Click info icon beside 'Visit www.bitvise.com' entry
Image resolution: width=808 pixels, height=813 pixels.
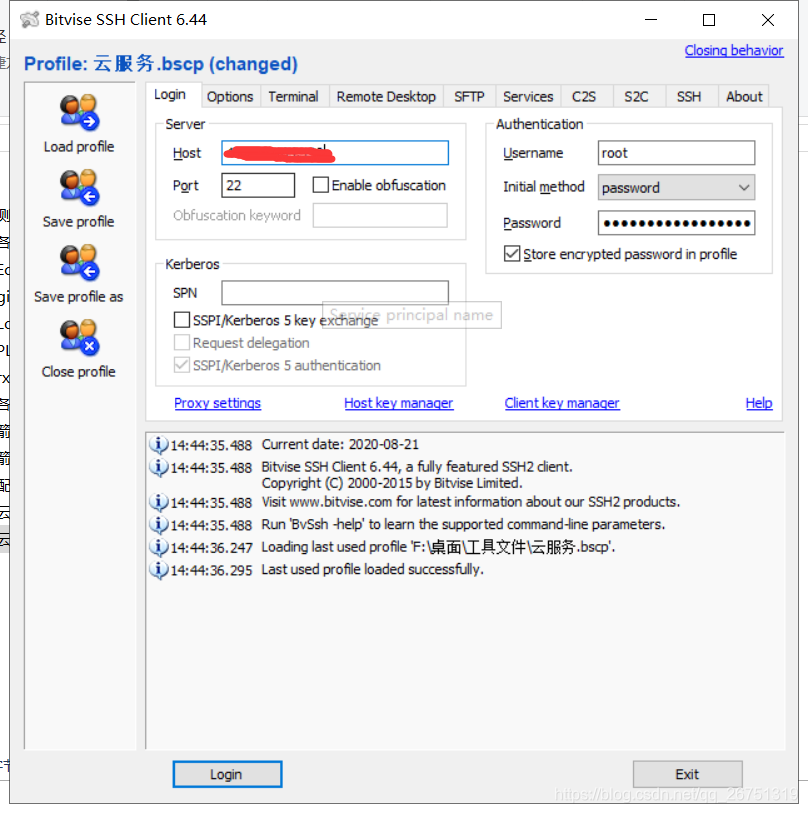(x=159, y=502)
